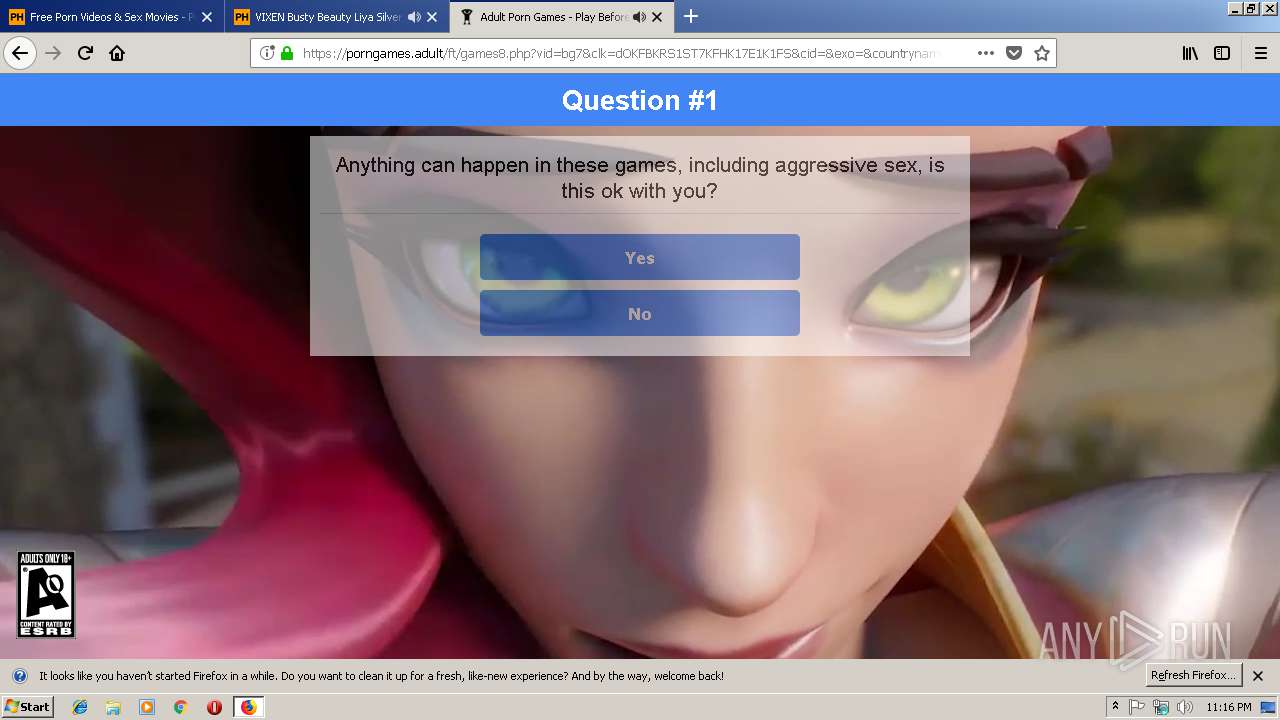Close the Free Videos first tab
Image resolution: width=1280 pixels, height=720 pixels.
coord(207,17)
